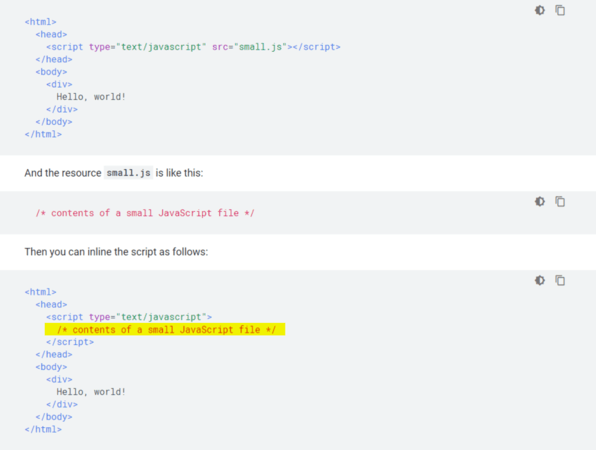Click the opening <html> tag in first block
Image resolution: width=596 pixels, height=450 pixels.
point(40,22)
